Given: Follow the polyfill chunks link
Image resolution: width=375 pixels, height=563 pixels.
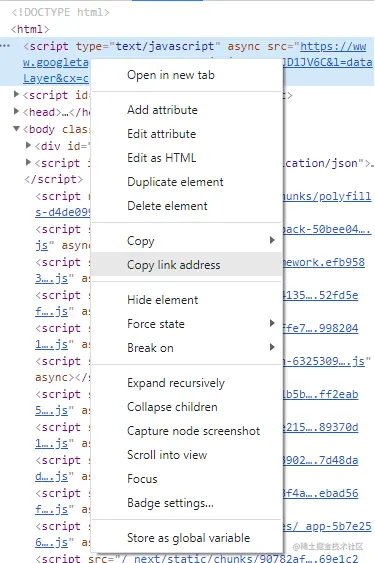Looking at the screenshot, I should point(327,196).
